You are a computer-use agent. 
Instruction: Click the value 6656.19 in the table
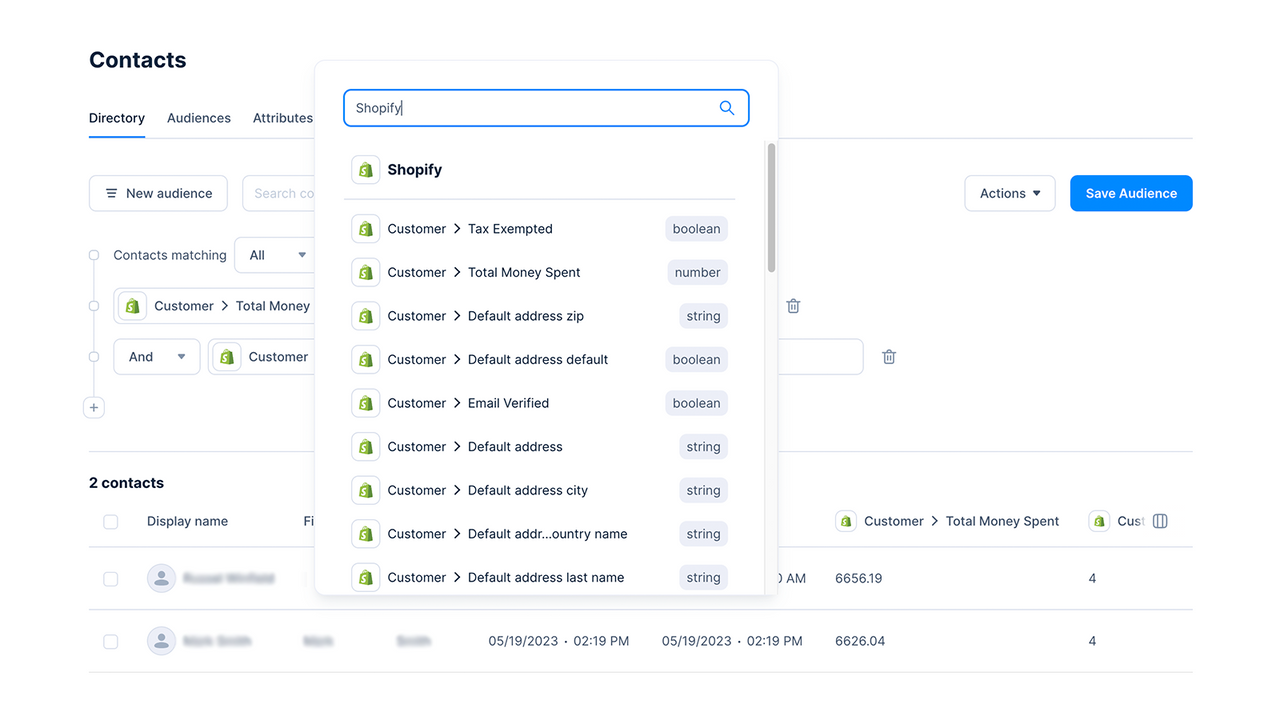coord(859,578)
